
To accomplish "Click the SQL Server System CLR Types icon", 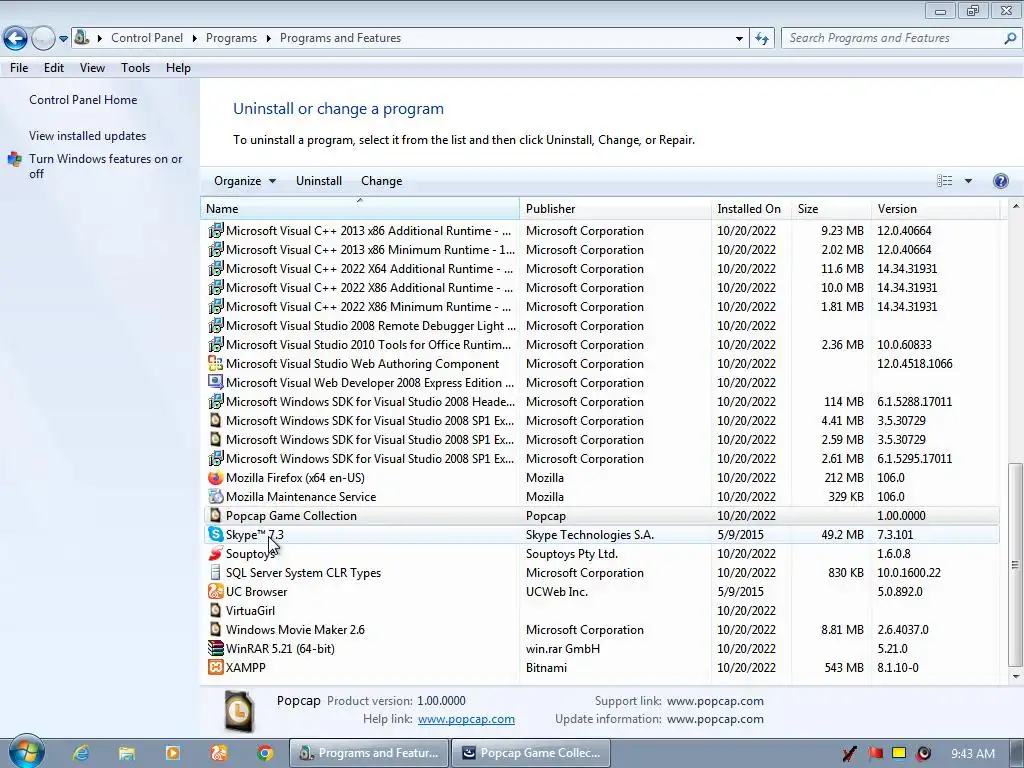I will tap(215, 572).
